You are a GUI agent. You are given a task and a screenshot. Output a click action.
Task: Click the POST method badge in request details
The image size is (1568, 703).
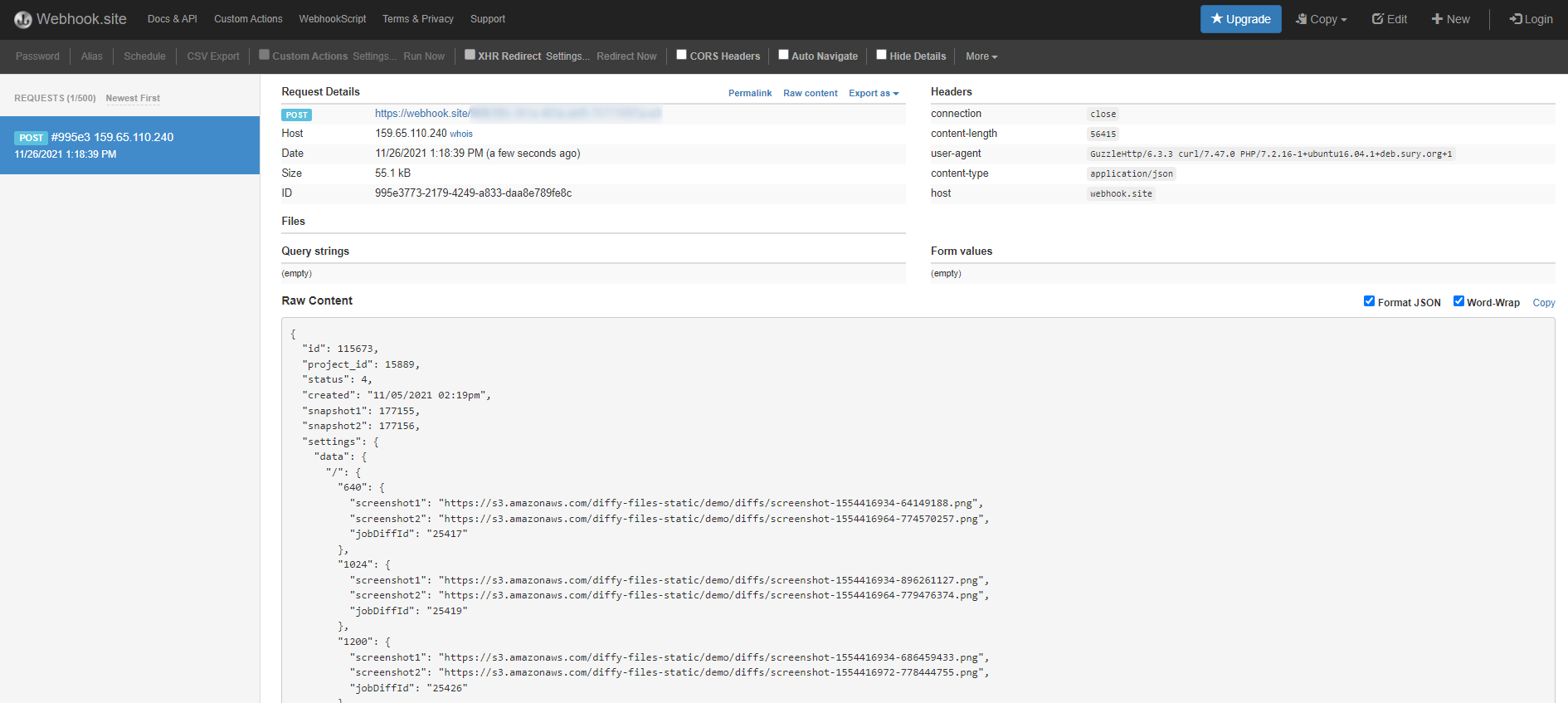tap(296, 115)
